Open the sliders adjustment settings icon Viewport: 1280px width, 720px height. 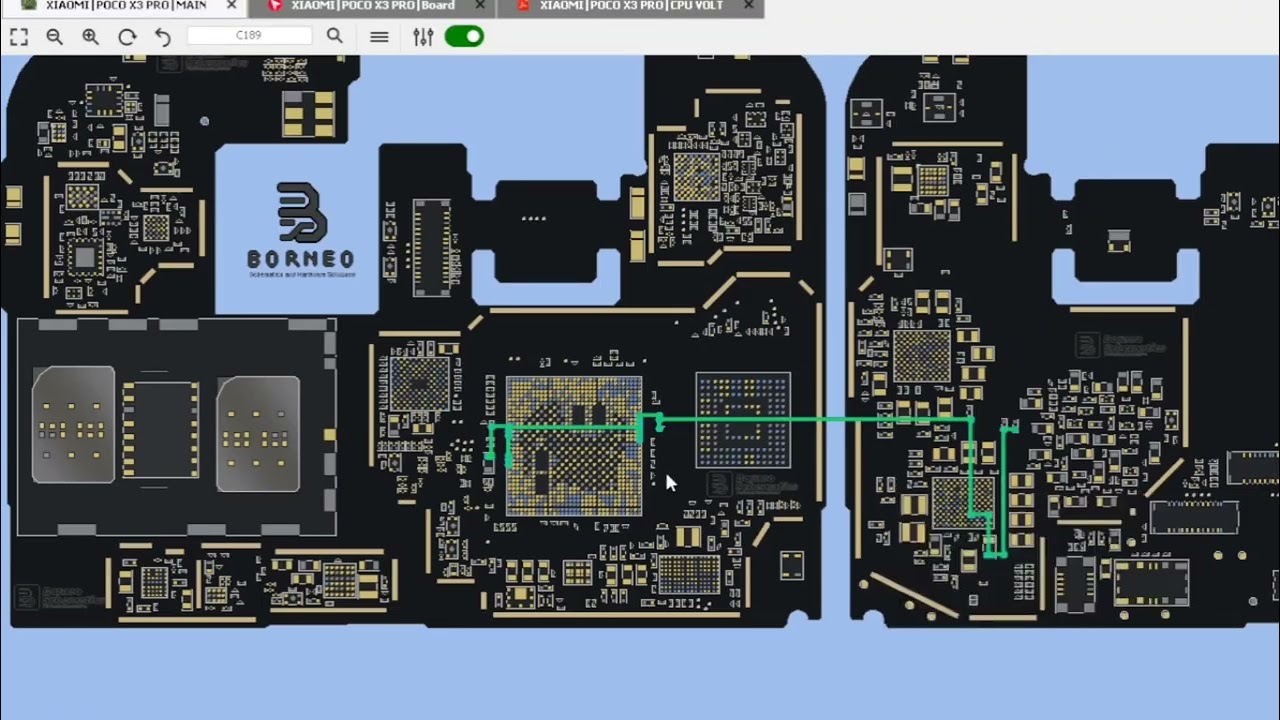tap(423, 37)
